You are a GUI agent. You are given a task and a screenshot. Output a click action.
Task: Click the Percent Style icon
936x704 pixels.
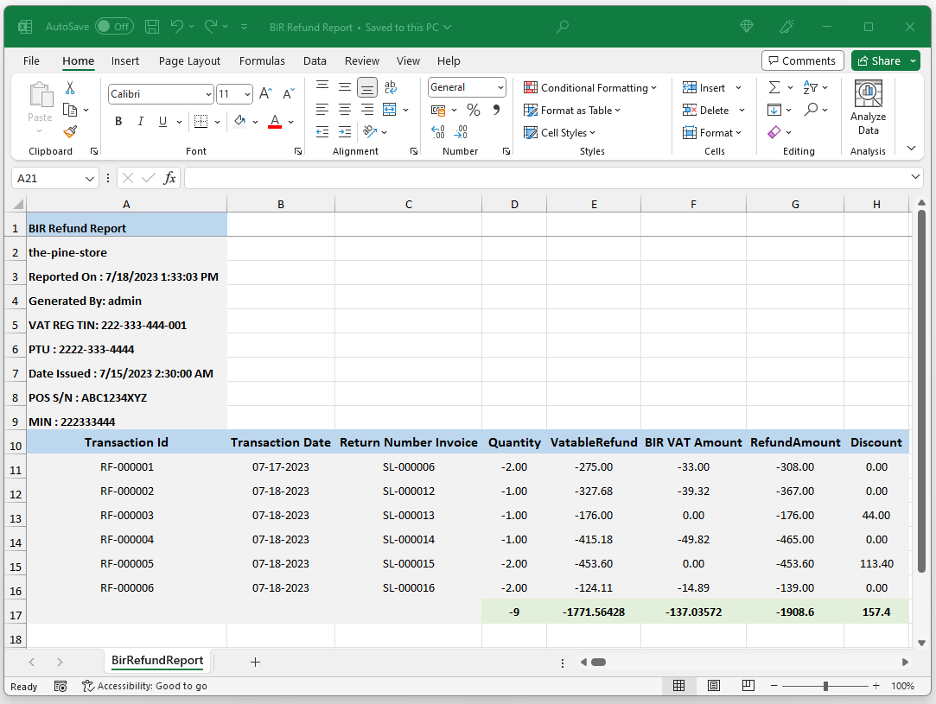pos(473,110)
